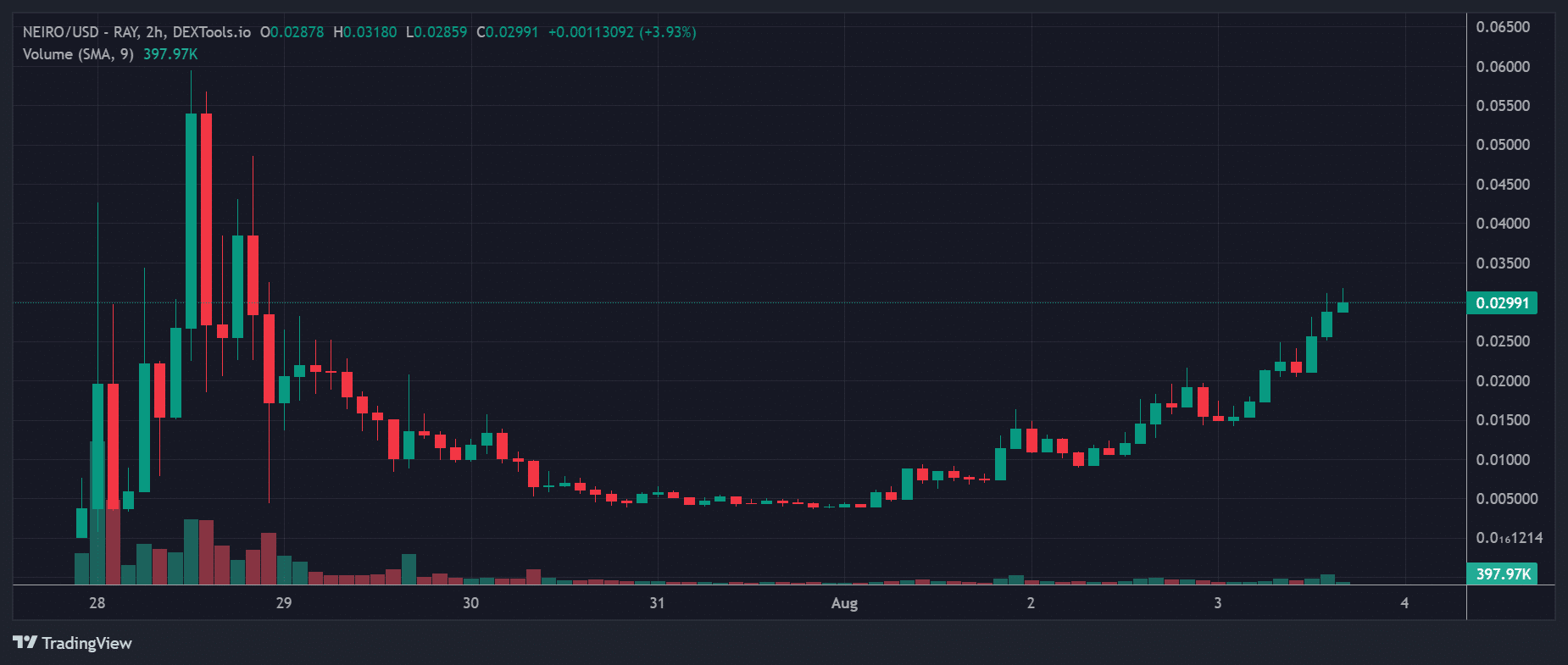This screenshot has width=1568, height=665.
Task: Click the 0.005000 price axis label
Action: pos(1507,499)
